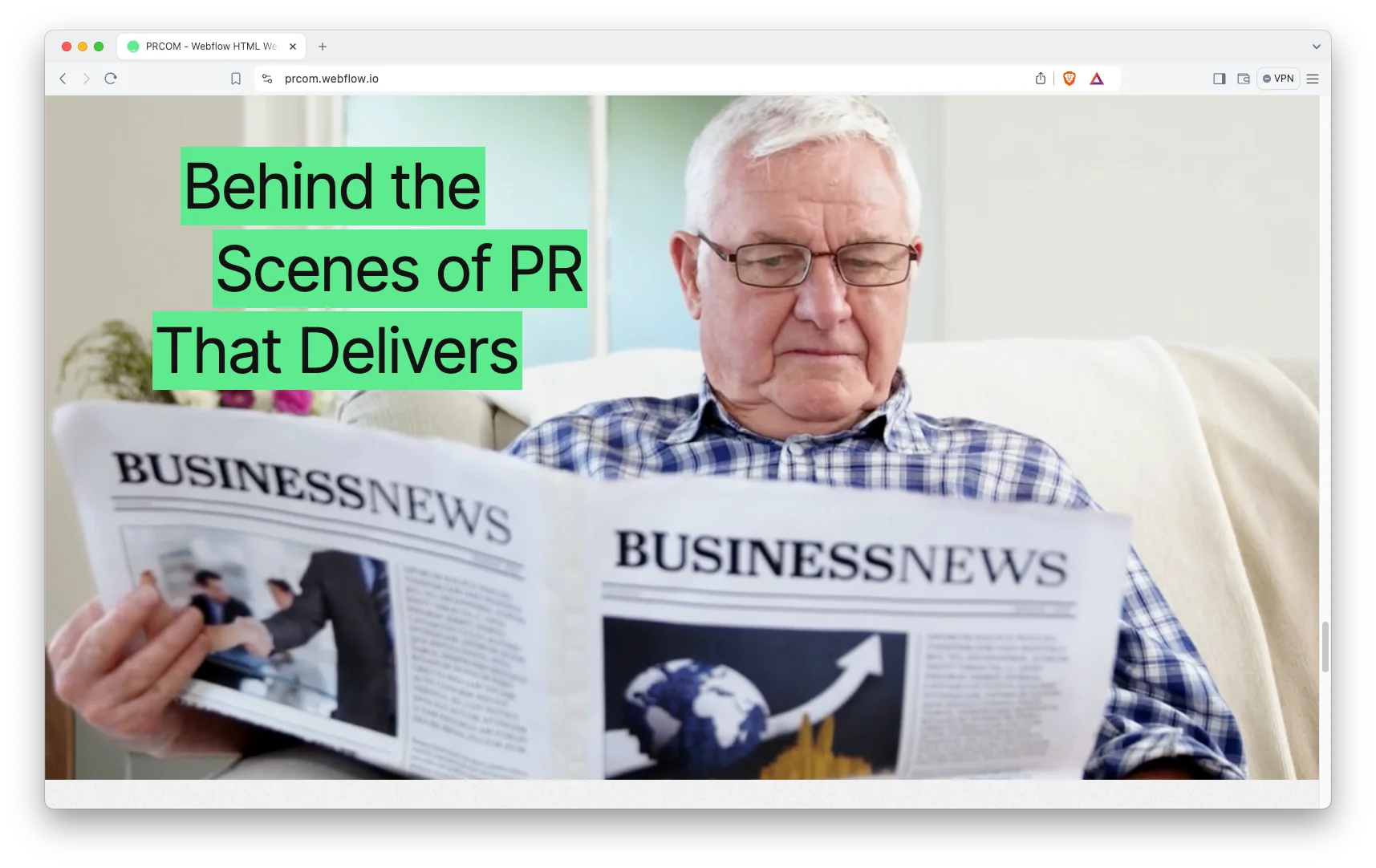Toggle the VPN button
Viewport: 1376px width, 868px height.
[1278, 79]
